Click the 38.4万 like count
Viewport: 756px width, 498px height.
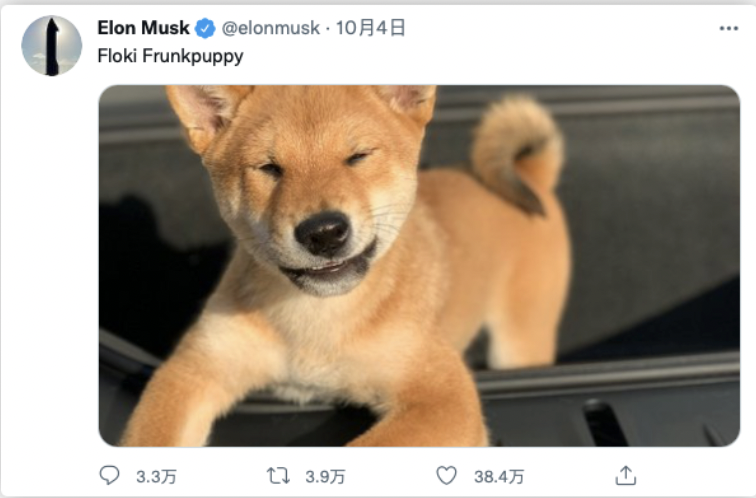[499, 477]
